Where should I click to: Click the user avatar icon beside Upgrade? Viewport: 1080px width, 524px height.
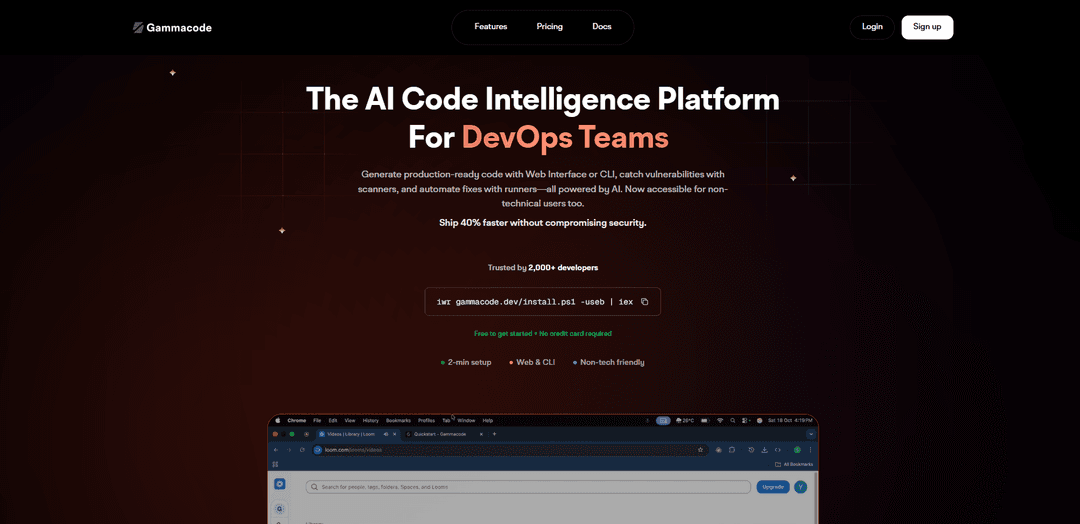click(800, 487)
